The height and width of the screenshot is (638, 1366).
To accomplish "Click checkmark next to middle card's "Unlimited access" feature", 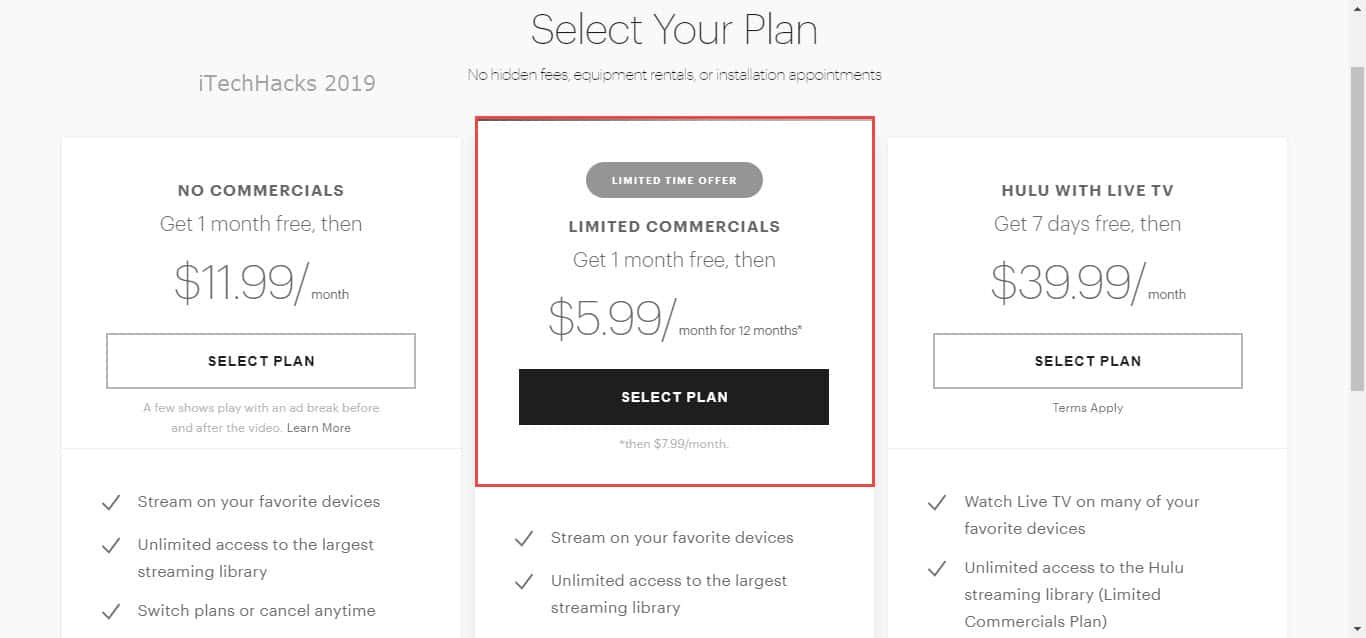I will click(x=524, y=582).
